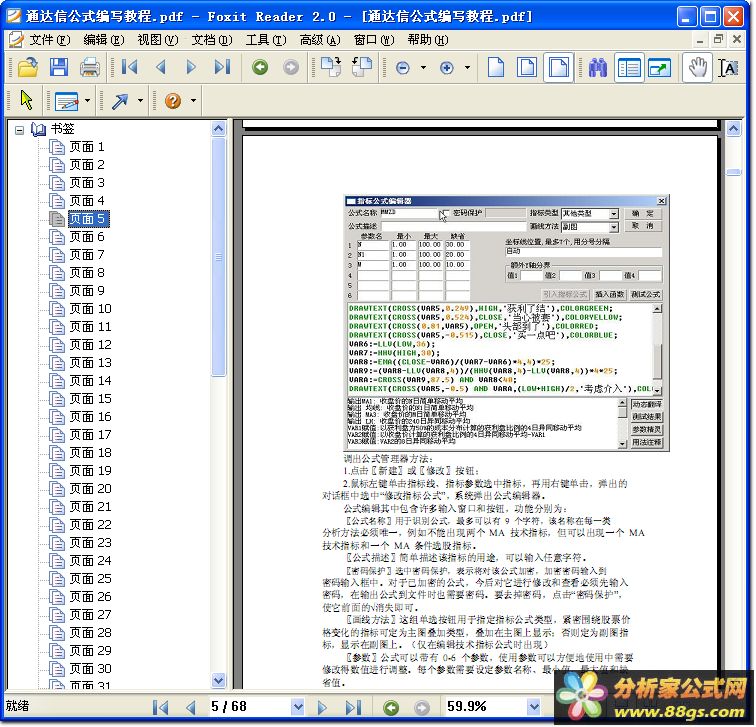756x727 pixels.
Task: Click bookmark panel scrollbar thumb
Action: tap(219, 257)
